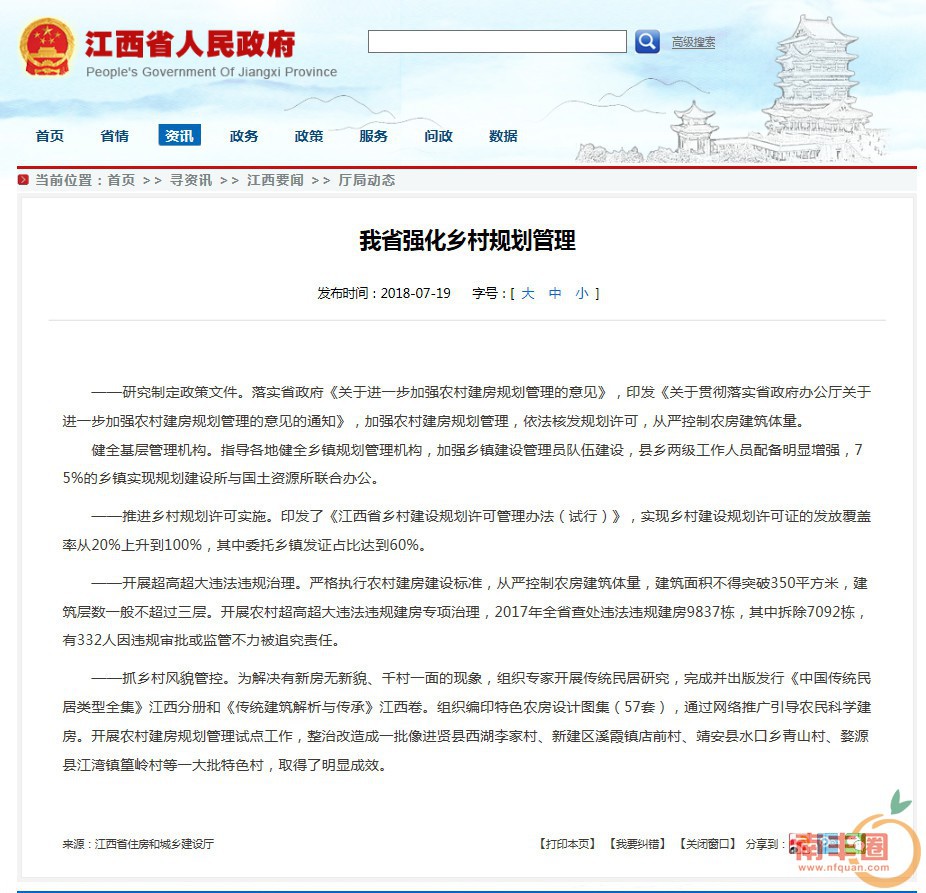Screen dimensions: 926x893
Task: Open the 政策 navigation menu
Action: click(x=309, y=136)
